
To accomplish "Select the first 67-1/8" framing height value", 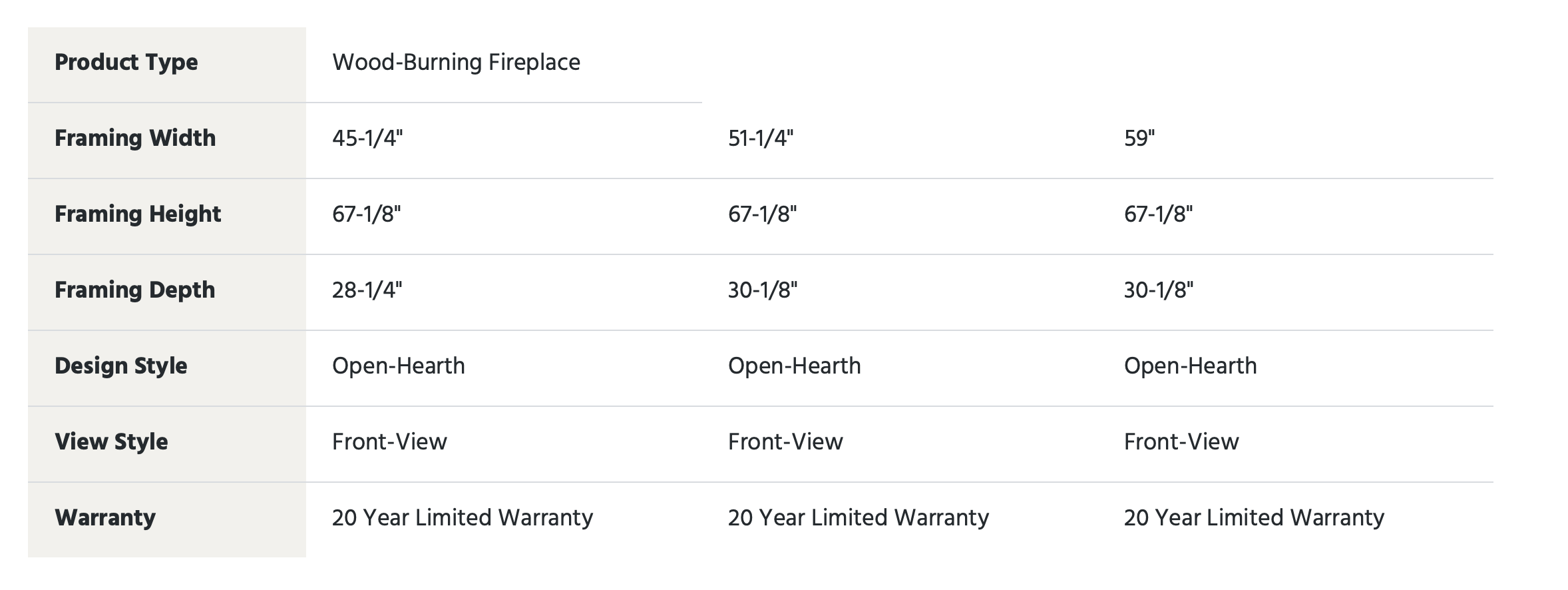I will coord(367,214).
